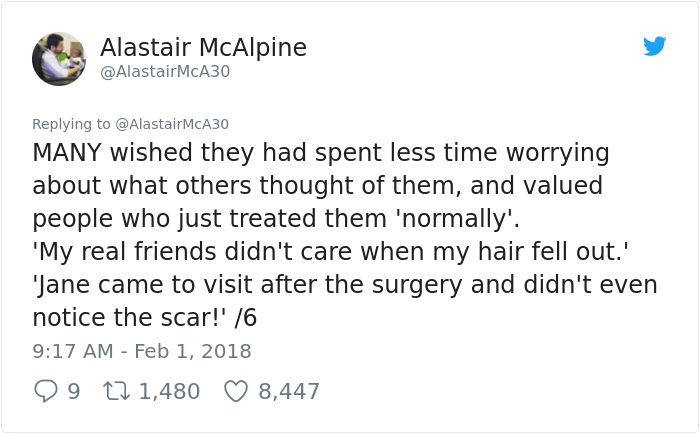View the 8,447 likes count

click(289, 390)
